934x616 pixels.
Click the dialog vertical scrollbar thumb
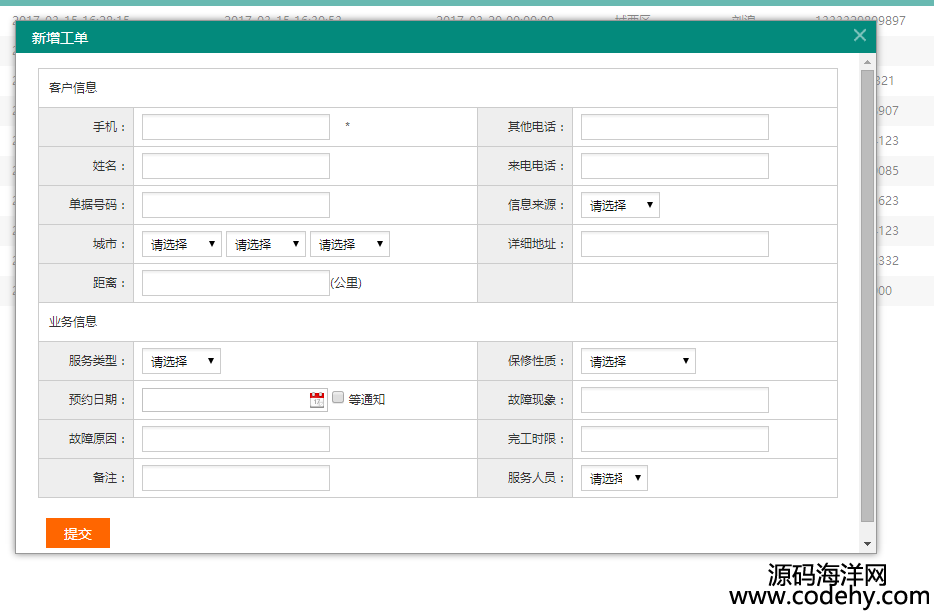pos(867,296)
